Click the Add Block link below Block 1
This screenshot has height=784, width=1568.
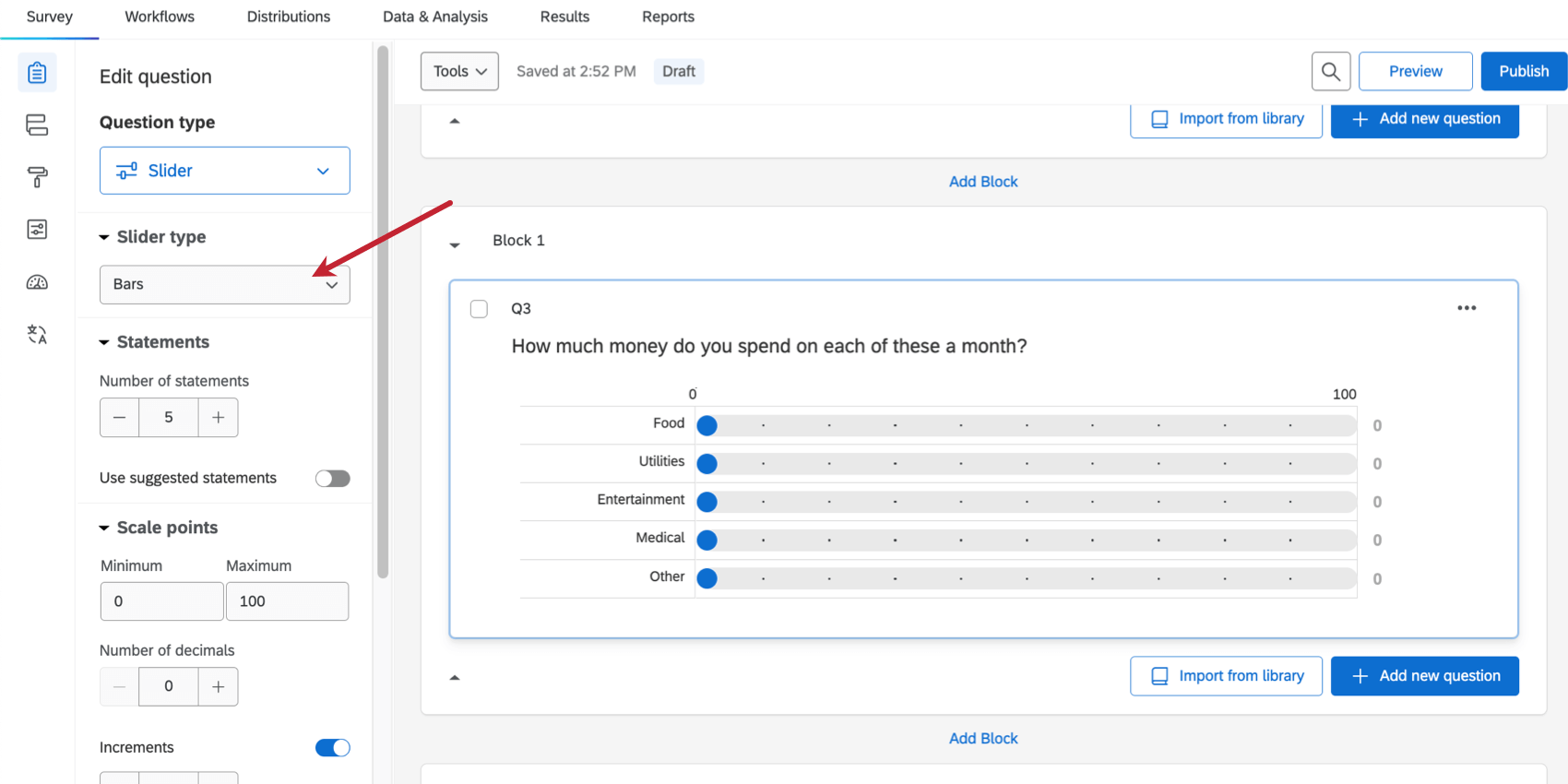pyautogui.click(x=983, y=739)
